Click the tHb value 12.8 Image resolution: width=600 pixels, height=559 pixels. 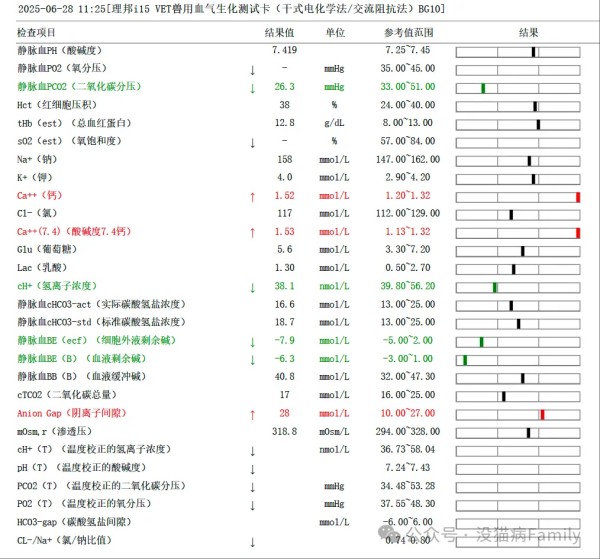[x=284, y=123]
